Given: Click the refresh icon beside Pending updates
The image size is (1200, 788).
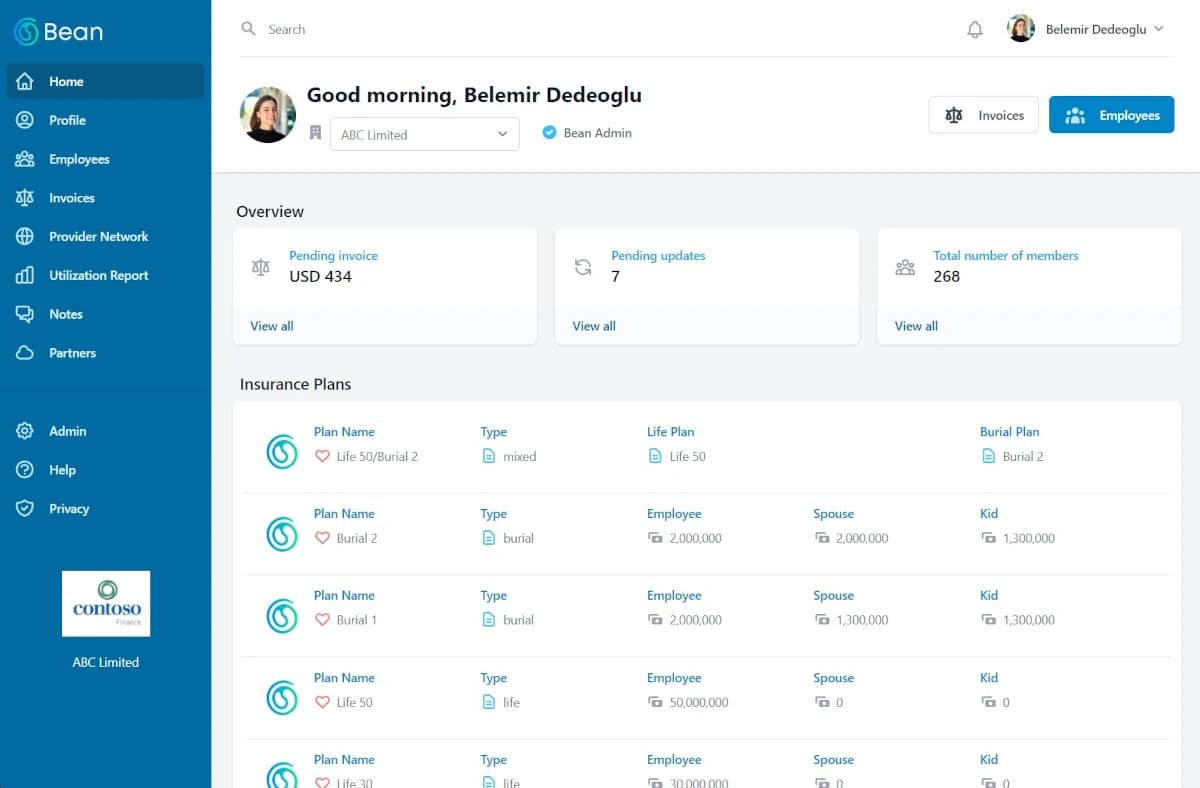Looking at the screenshot, I should [583, 267].
